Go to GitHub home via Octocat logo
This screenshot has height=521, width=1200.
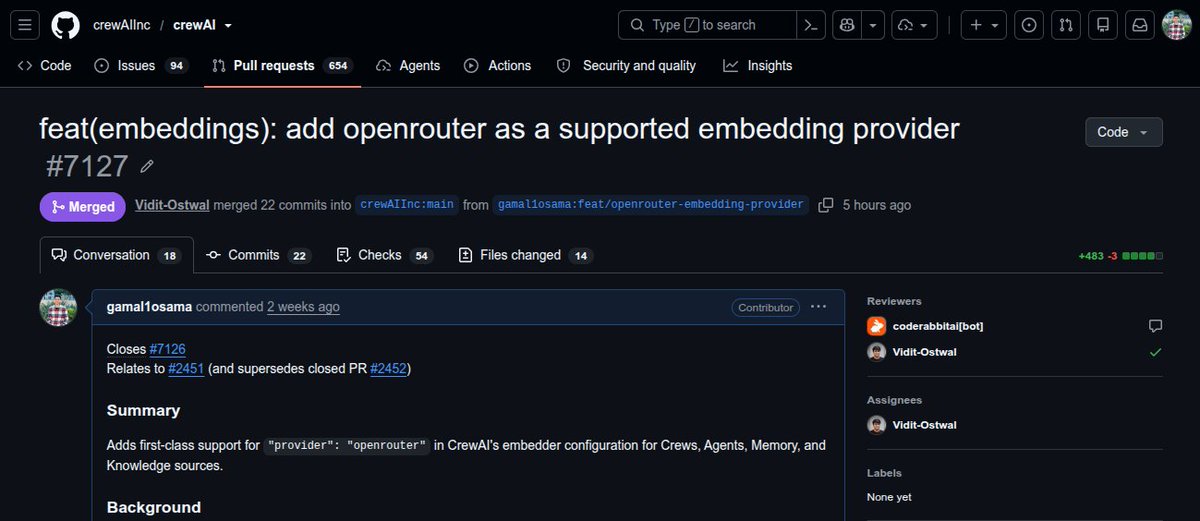pyautogui.click(x=66, y=25)
